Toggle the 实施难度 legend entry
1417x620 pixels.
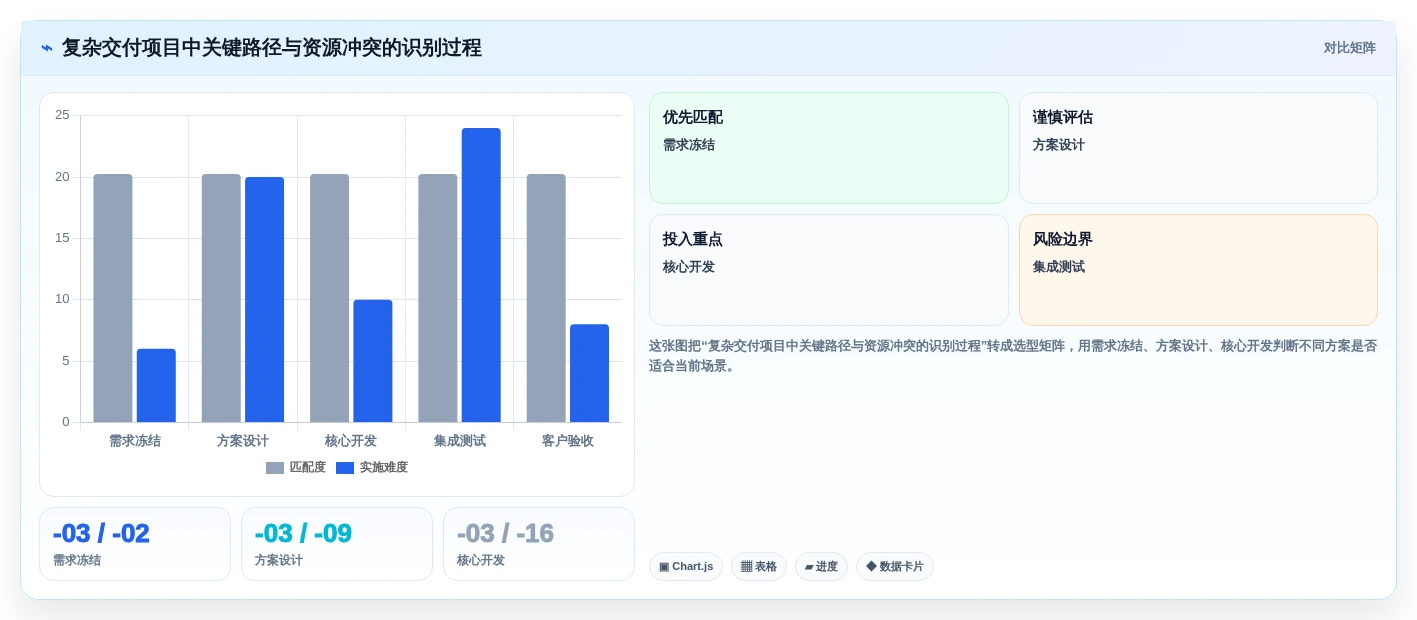pyautogui.click(x=372, y=467)
